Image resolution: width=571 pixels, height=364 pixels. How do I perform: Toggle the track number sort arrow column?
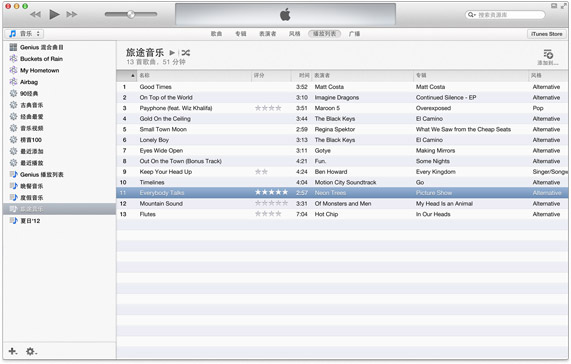[x=127, y=75]
